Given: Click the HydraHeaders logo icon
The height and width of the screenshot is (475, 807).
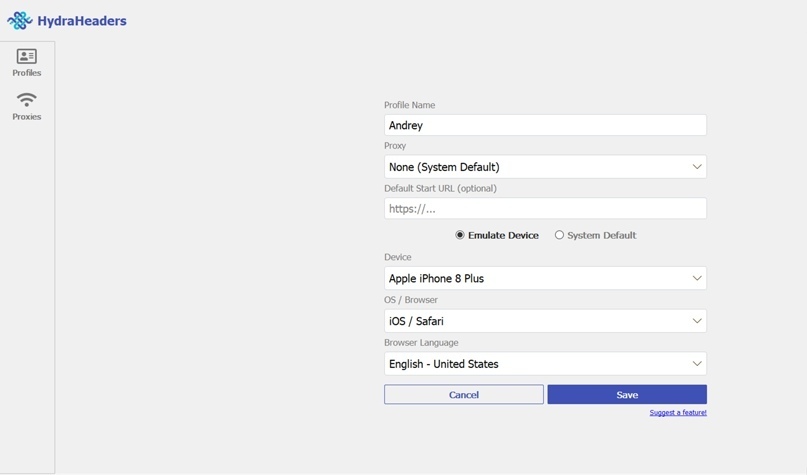Looking at the screenshot, I should 20,21.
